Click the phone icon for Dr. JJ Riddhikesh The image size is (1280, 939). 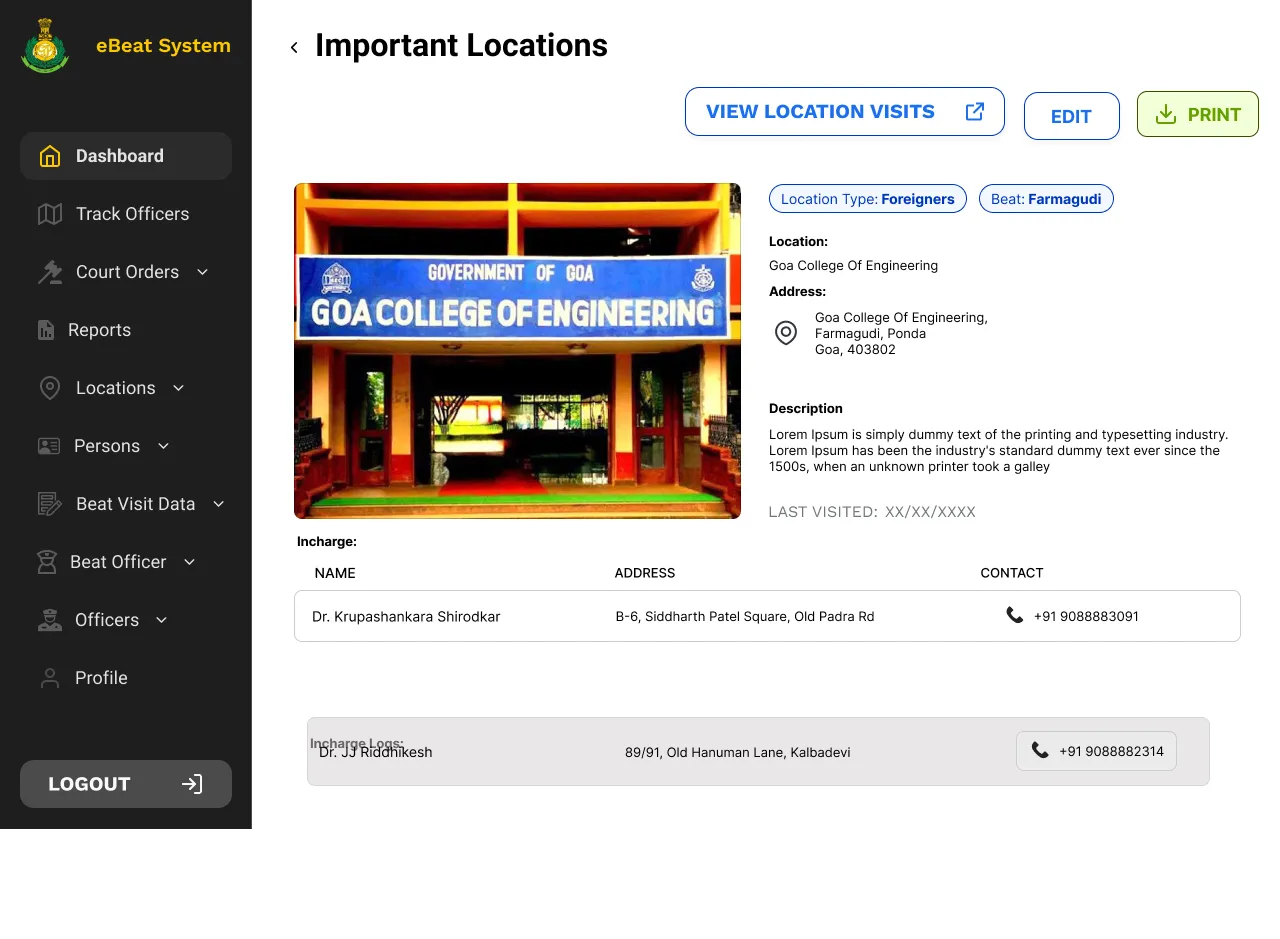click(1040, 750)
